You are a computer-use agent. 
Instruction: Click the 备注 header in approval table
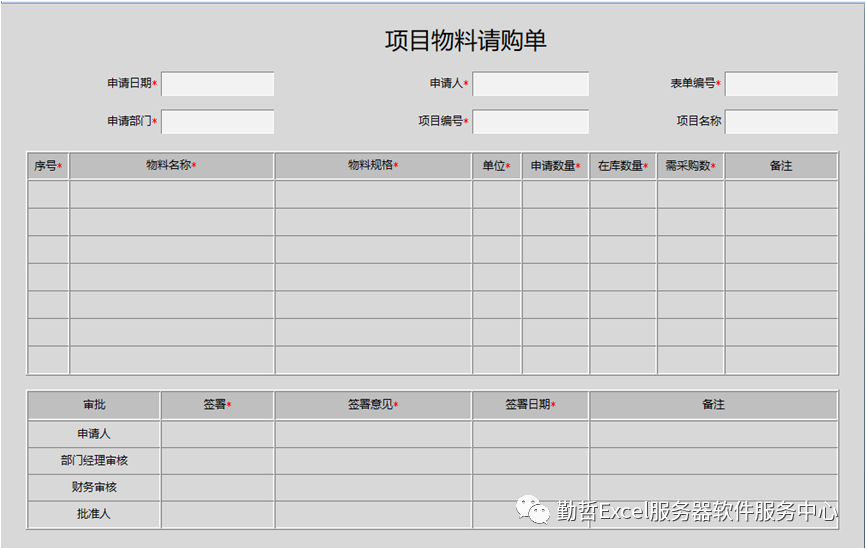(x=714, y=405)
